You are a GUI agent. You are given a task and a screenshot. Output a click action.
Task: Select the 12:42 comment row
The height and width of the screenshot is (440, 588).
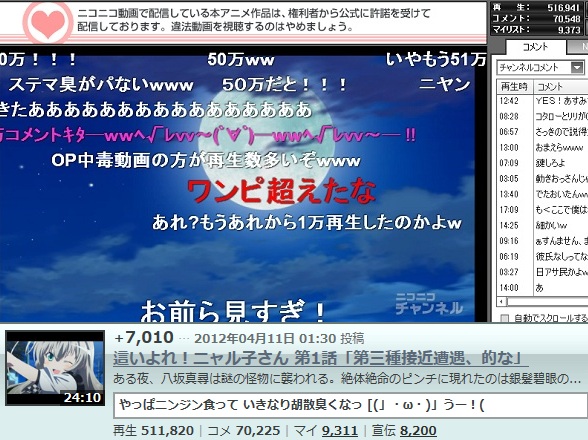coord(543,101)
